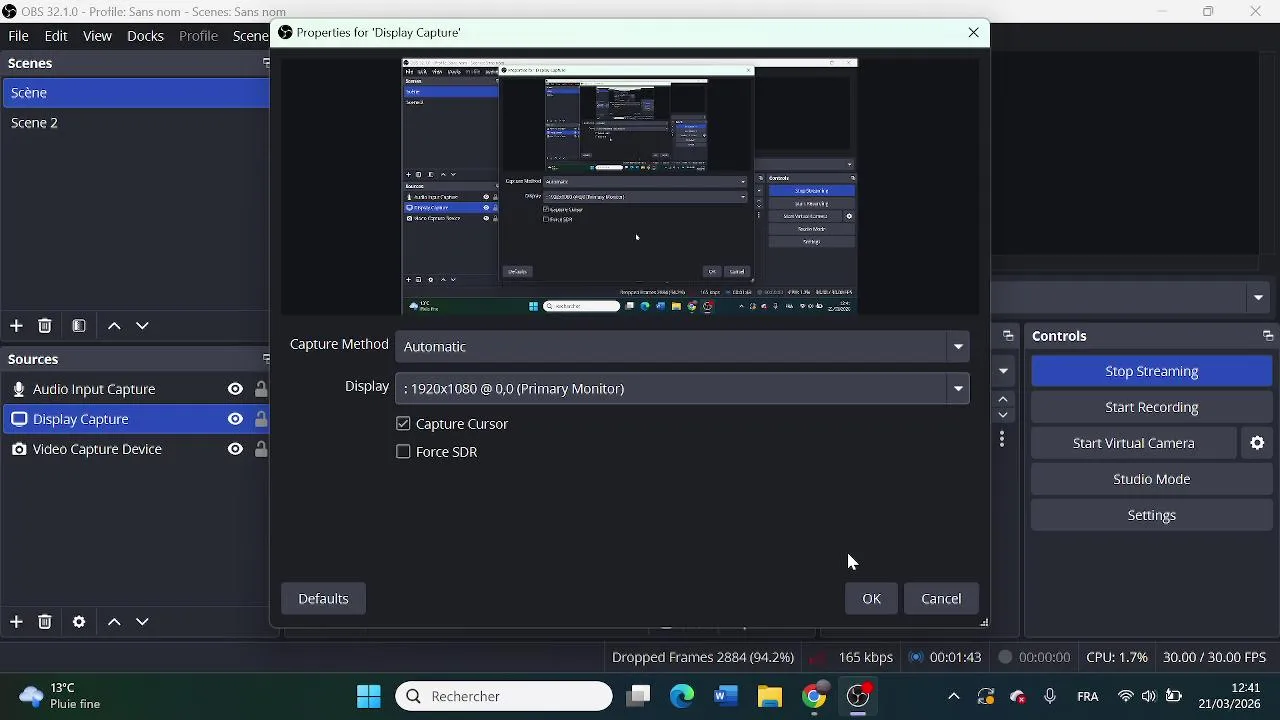Viewport: 1280px width, 720px height.
Task: Open scene filters in Scenes toolbar
Action: [79, 326]
